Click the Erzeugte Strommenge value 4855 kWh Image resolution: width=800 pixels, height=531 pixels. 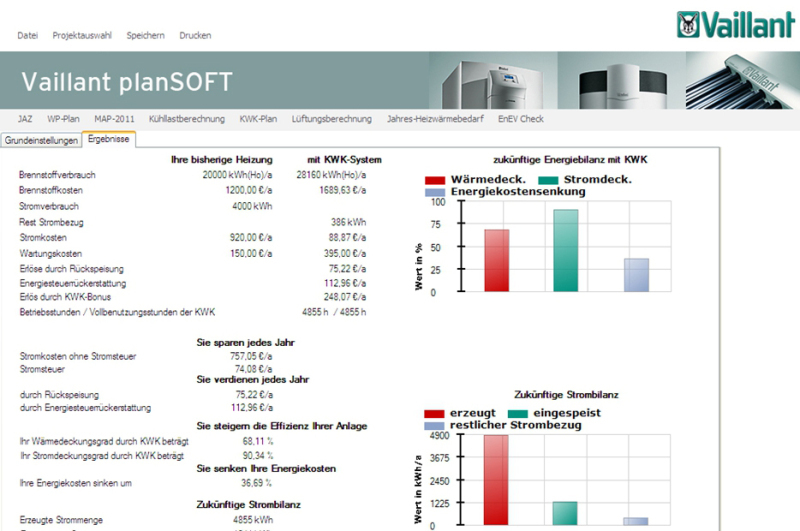(253, 520)
